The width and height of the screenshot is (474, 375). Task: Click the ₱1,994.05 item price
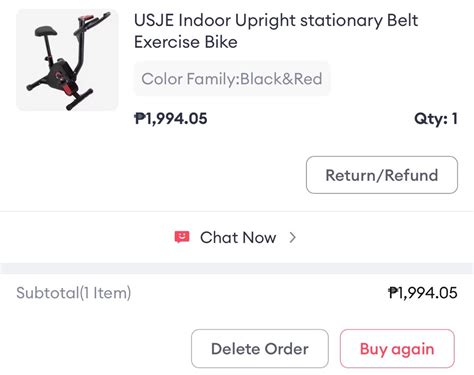[x=171, y=119]
